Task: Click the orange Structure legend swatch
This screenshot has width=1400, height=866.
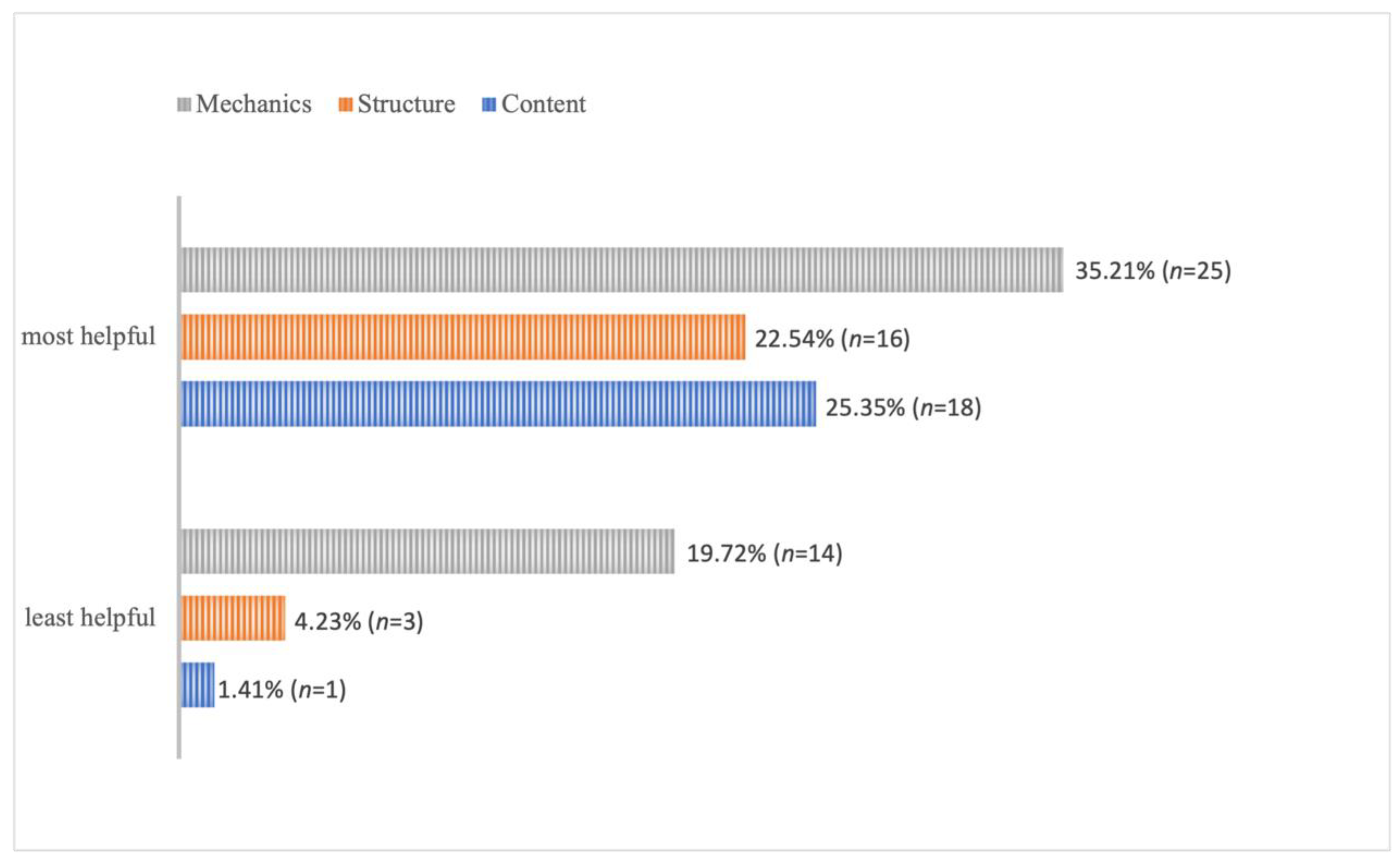Action: [x=345, y=105]
